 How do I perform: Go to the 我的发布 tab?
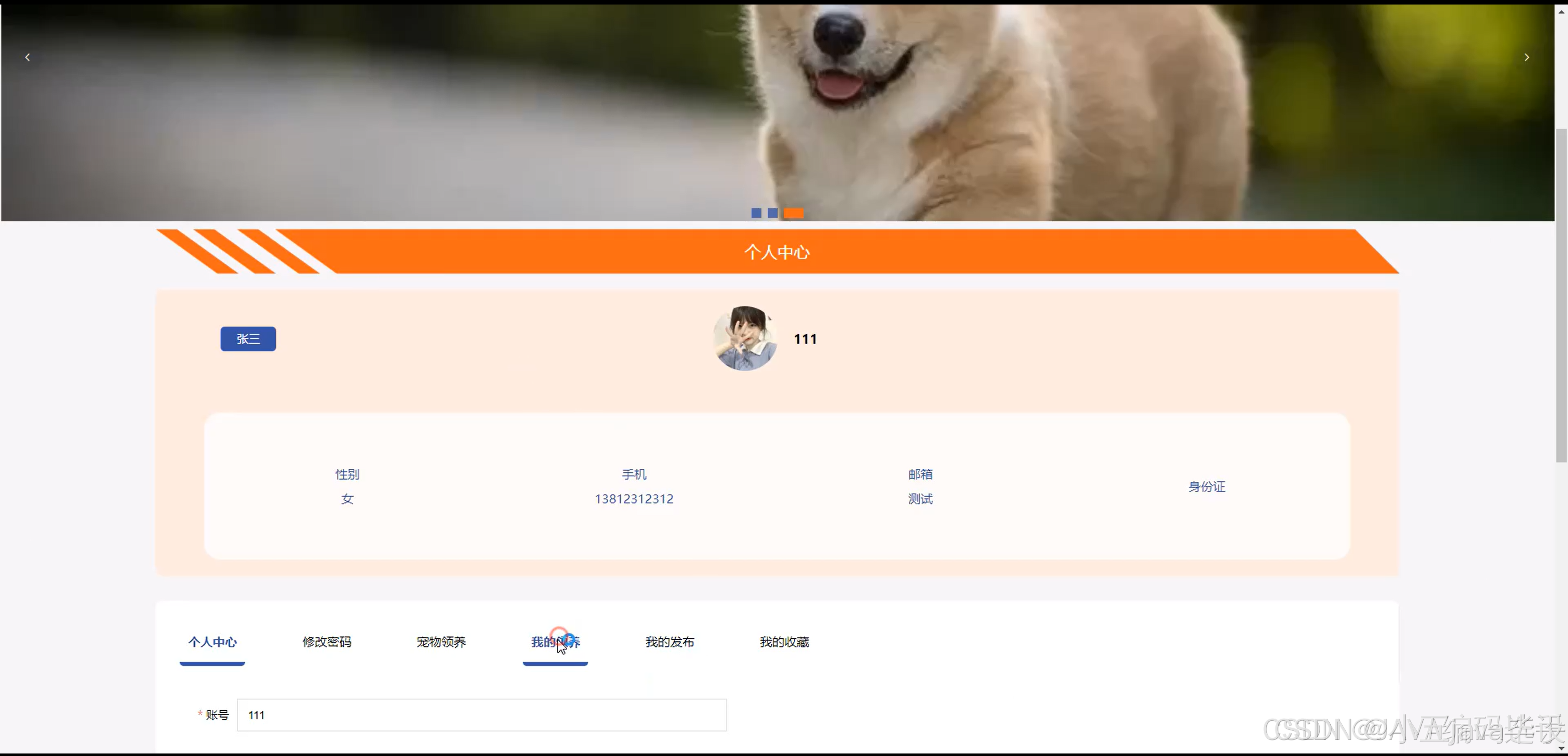pos(670,641)
